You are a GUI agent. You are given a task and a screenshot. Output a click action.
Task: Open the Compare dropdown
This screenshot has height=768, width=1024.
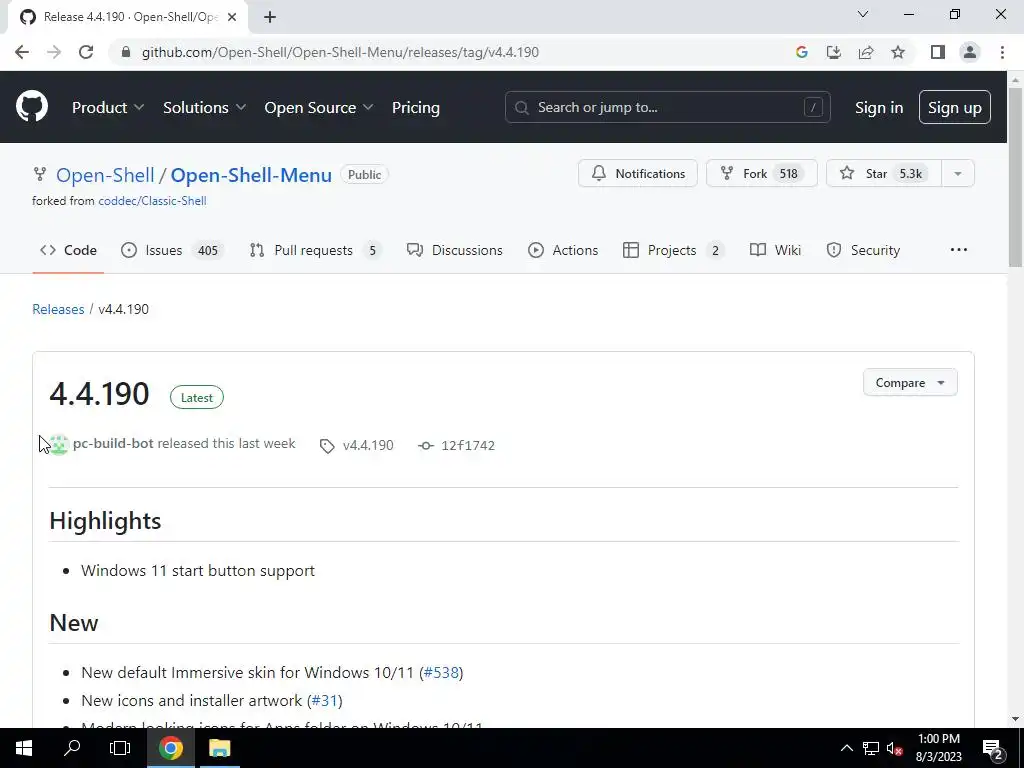tap(910, 383)
